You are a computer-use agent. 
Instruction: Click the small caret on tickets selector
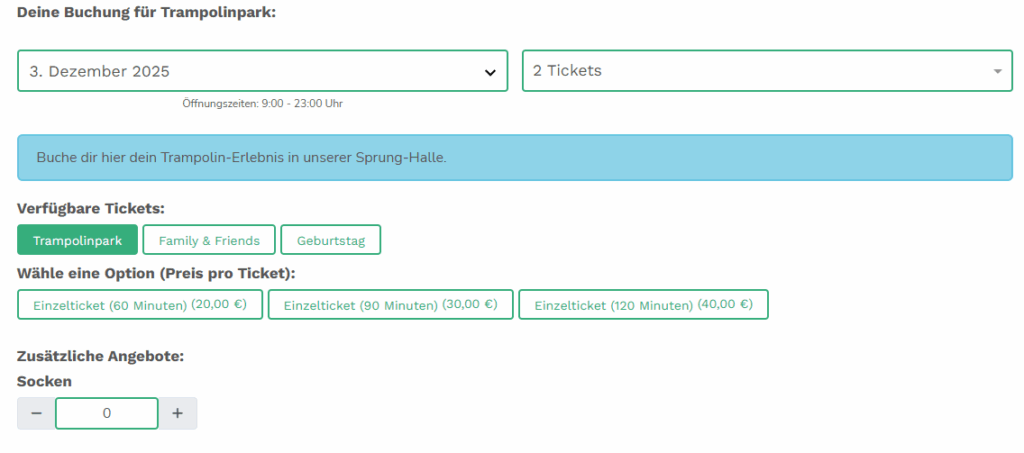[997, 72]
